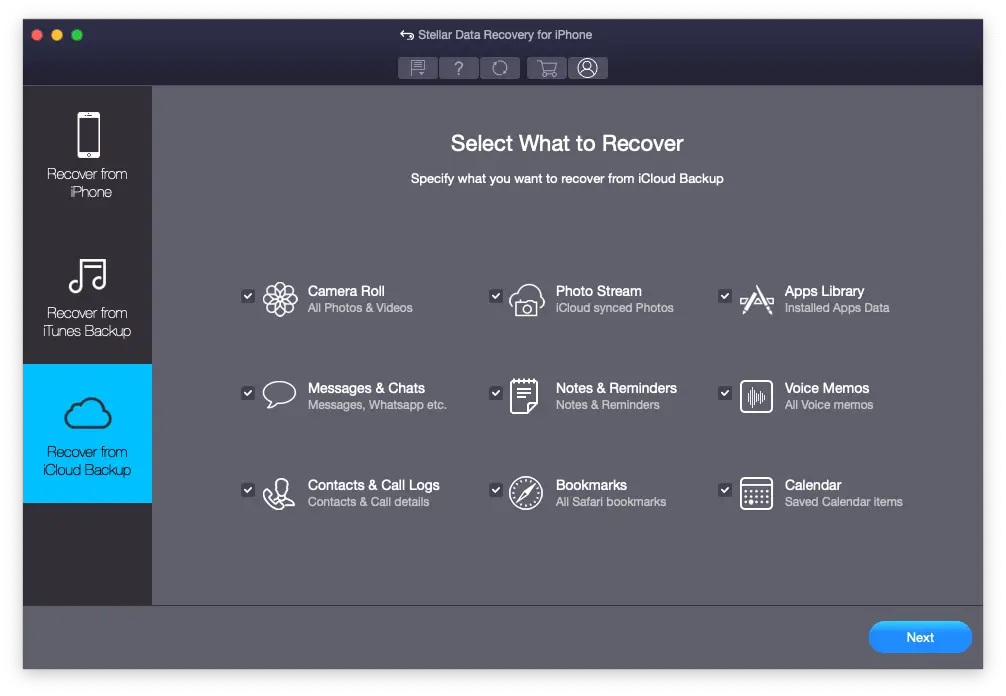Click the 'Messages & Chats' label

[x=366, y=388]
